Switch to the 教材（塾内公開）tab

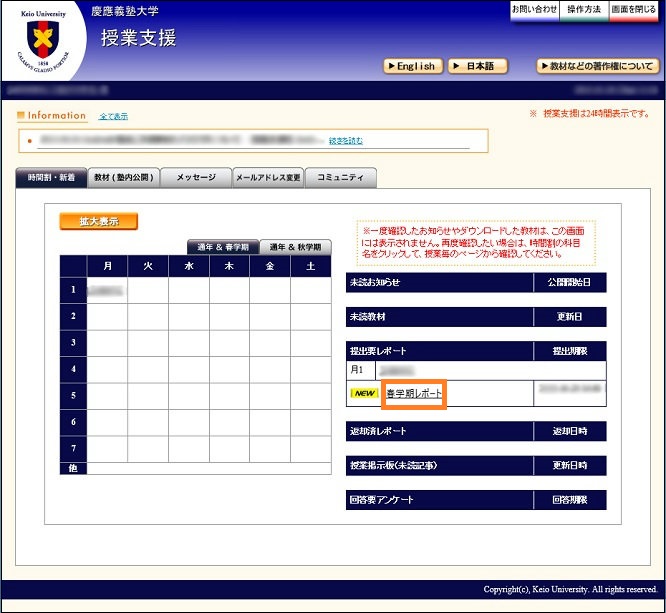124,177
